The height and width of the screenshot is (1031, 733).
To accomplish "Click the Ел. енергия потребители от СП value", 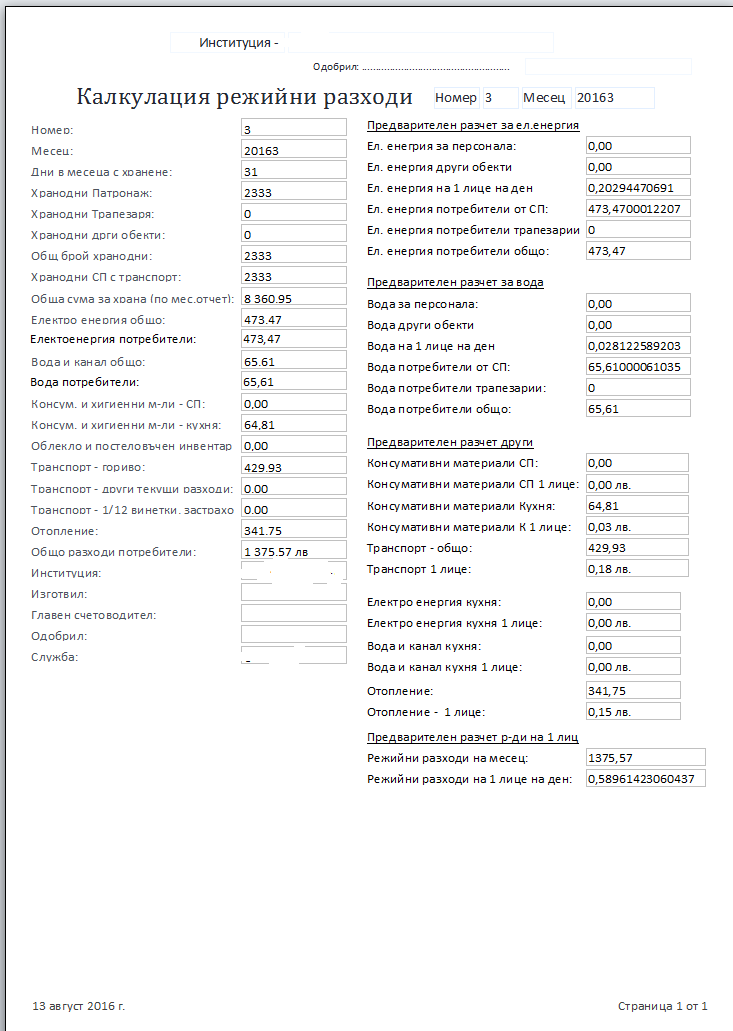I will point(638,209).
